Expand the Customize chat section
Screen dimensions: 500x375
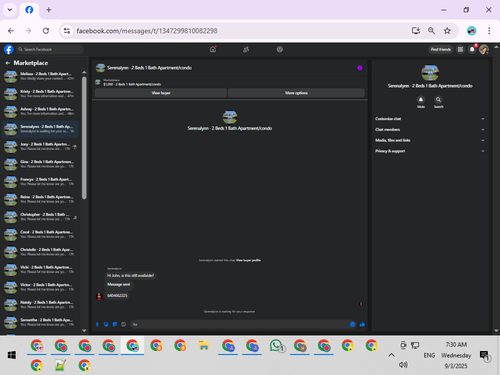click(x=429, y=119)
